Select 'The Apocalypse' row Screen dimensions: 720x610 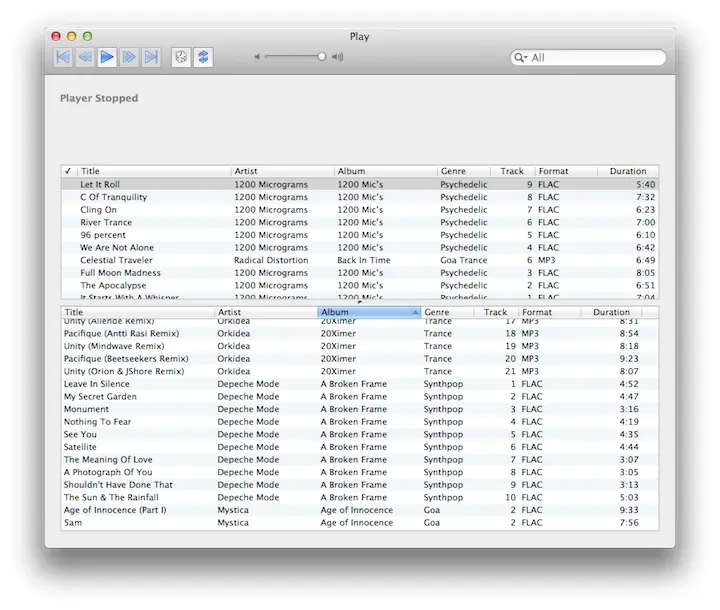[x=360, y=285]
